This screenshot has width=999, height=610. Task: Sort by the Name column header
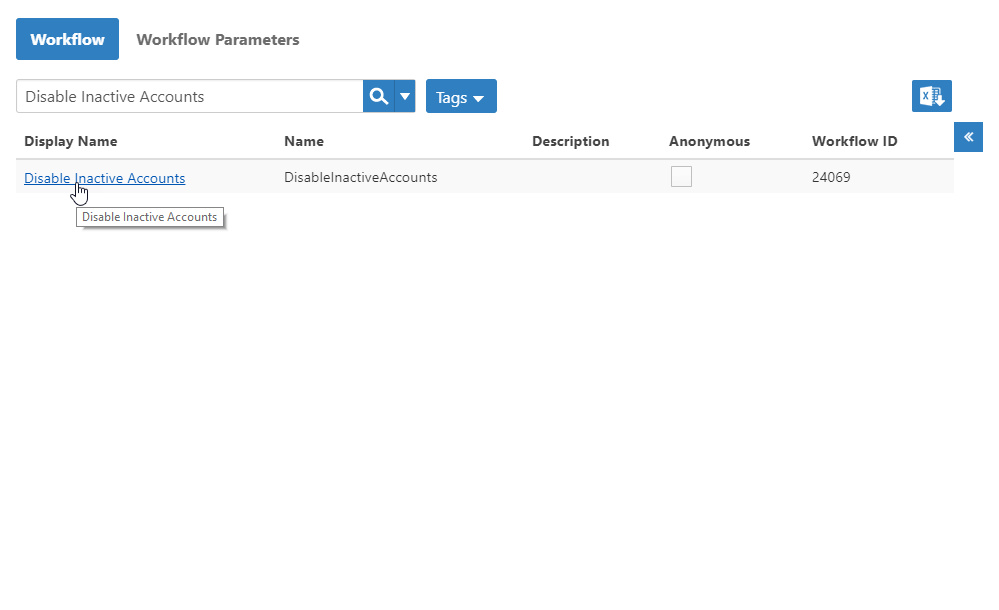tap(304, 141)
